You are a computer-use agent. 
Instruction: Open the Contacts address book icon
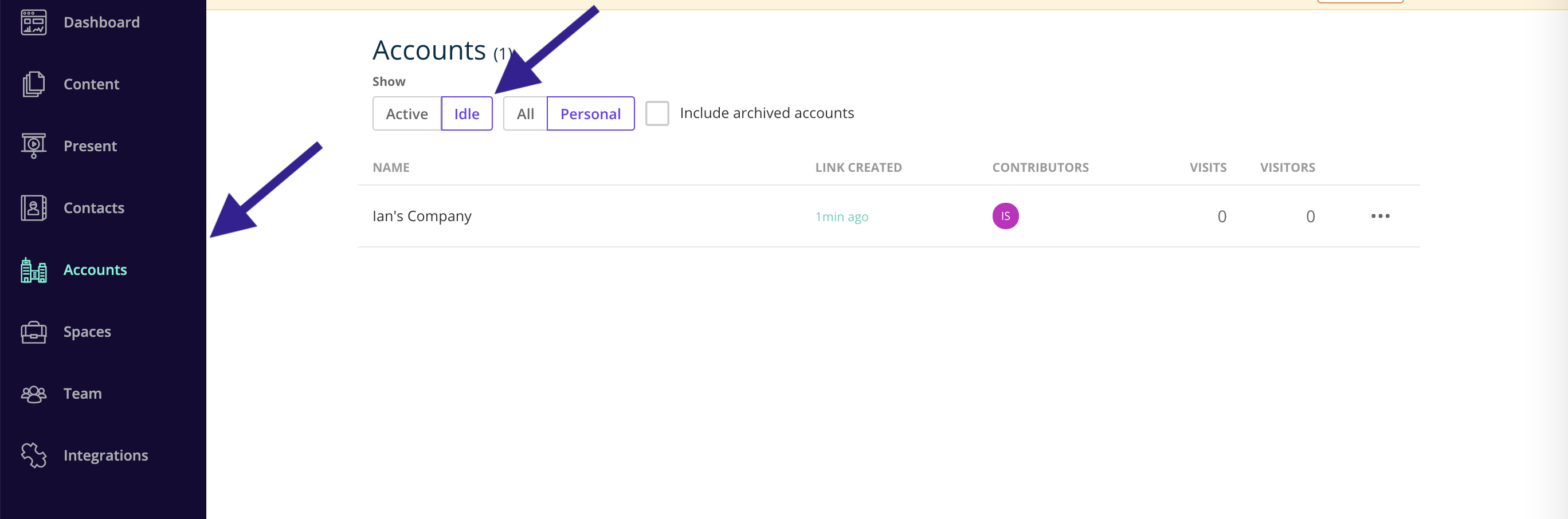pos(33,208)
